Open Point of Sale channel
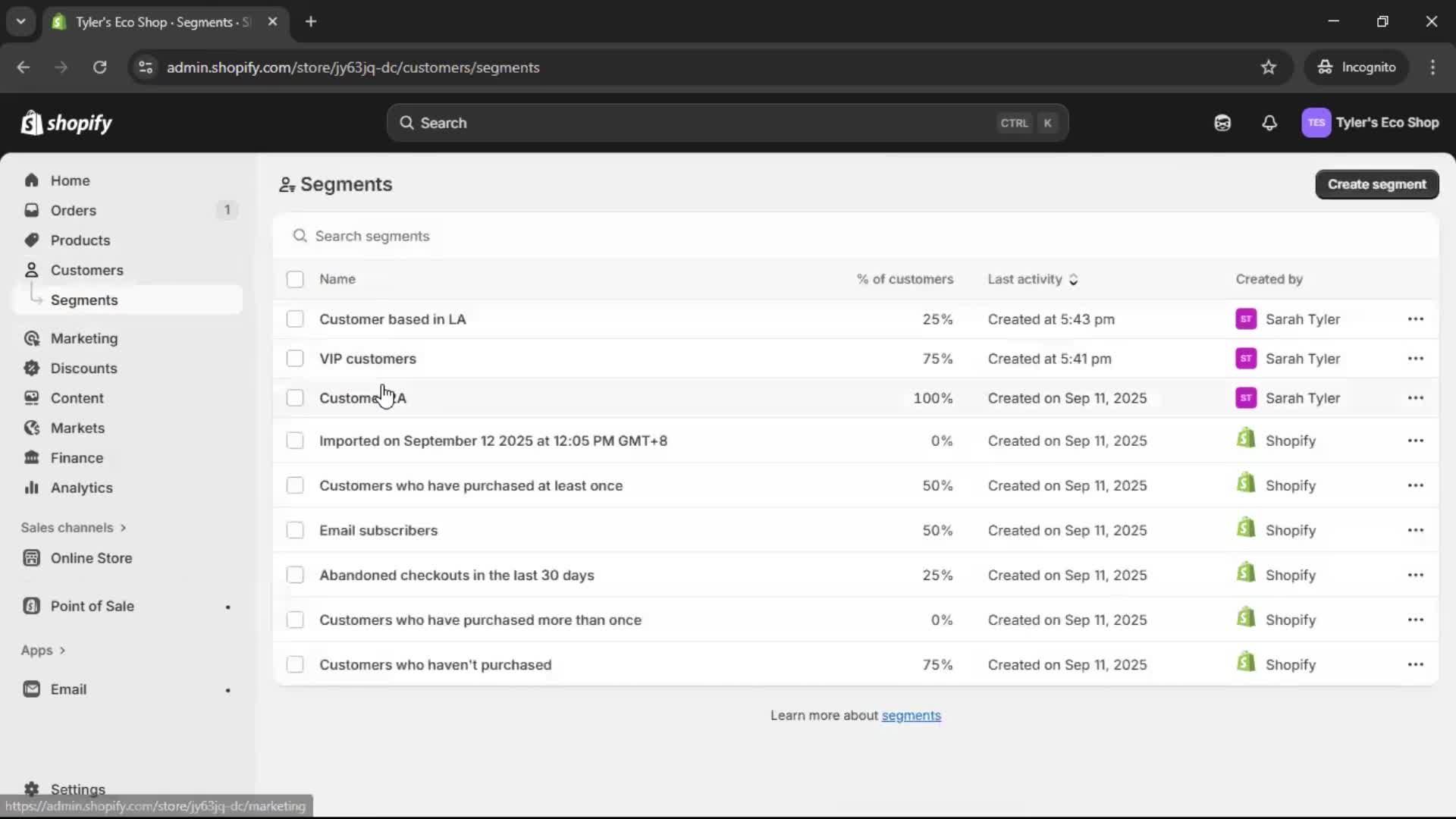This screenshot has height=819, width=1456. point(93,606)
